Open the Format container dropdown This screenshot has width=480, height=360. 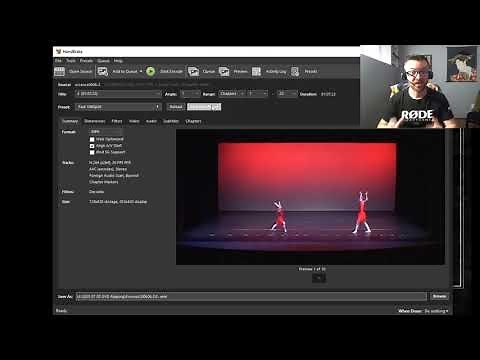pos(106,132)
